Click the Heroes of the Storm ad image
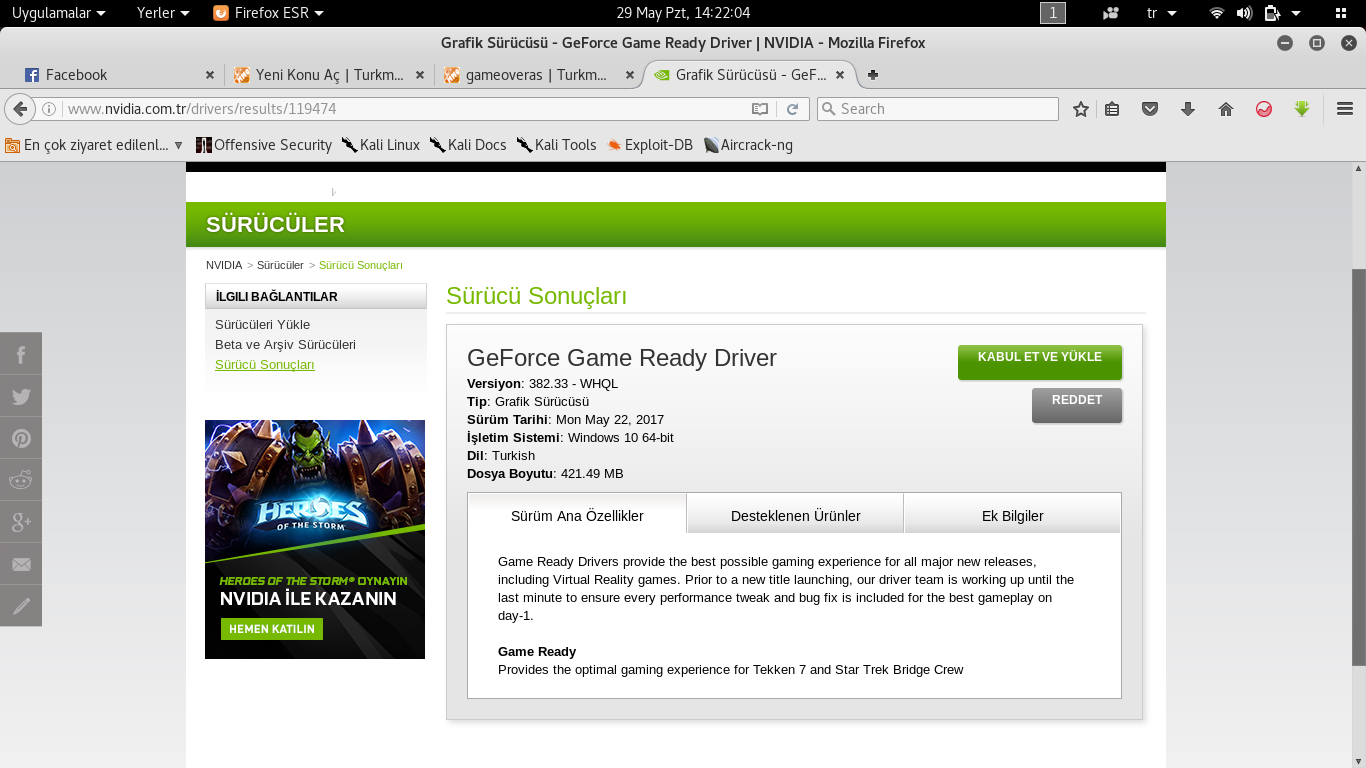This screenshot has width=1366, height=768. click(315, 539)
